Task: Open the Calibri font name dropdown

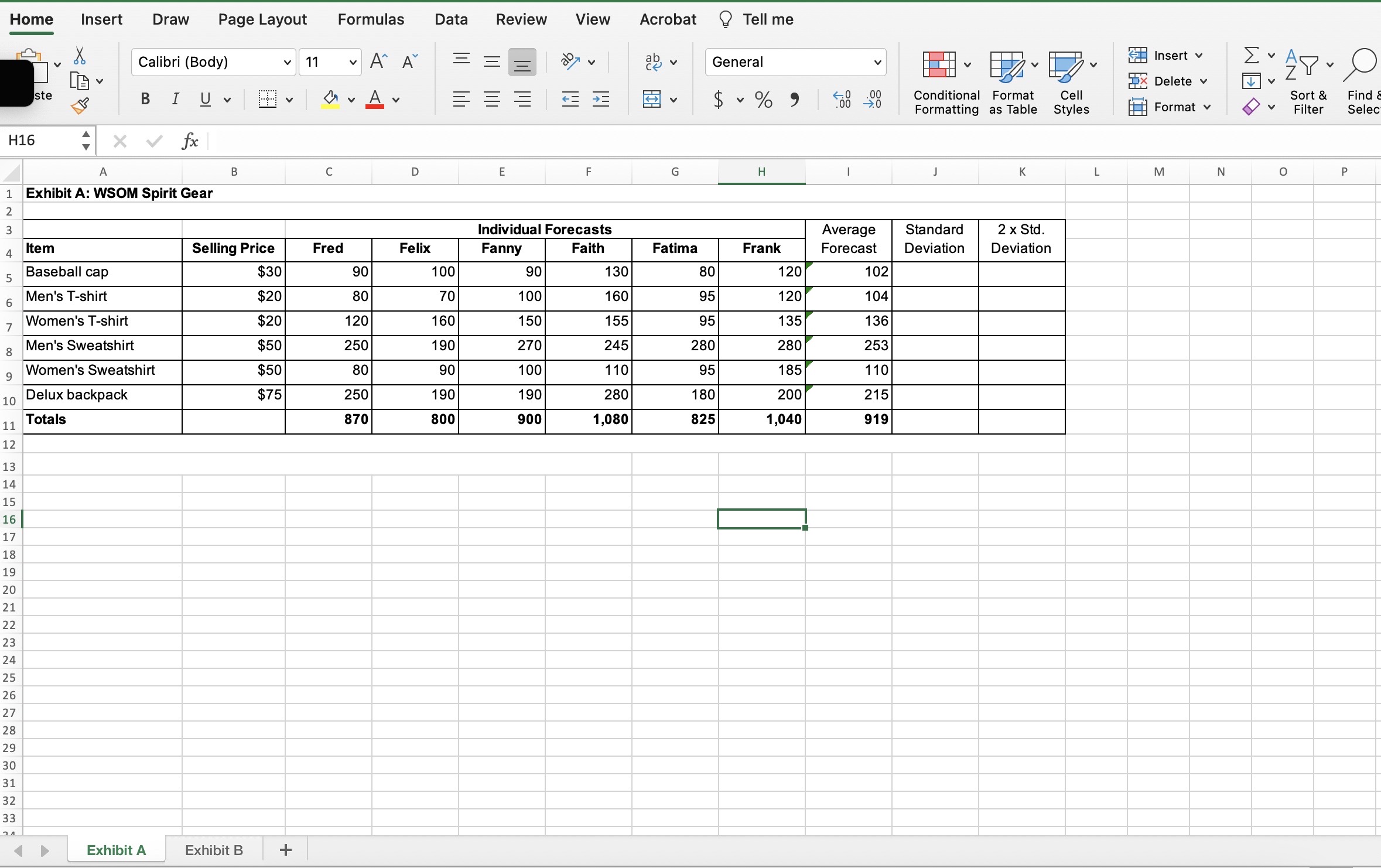Action: [x=287, y=62]
